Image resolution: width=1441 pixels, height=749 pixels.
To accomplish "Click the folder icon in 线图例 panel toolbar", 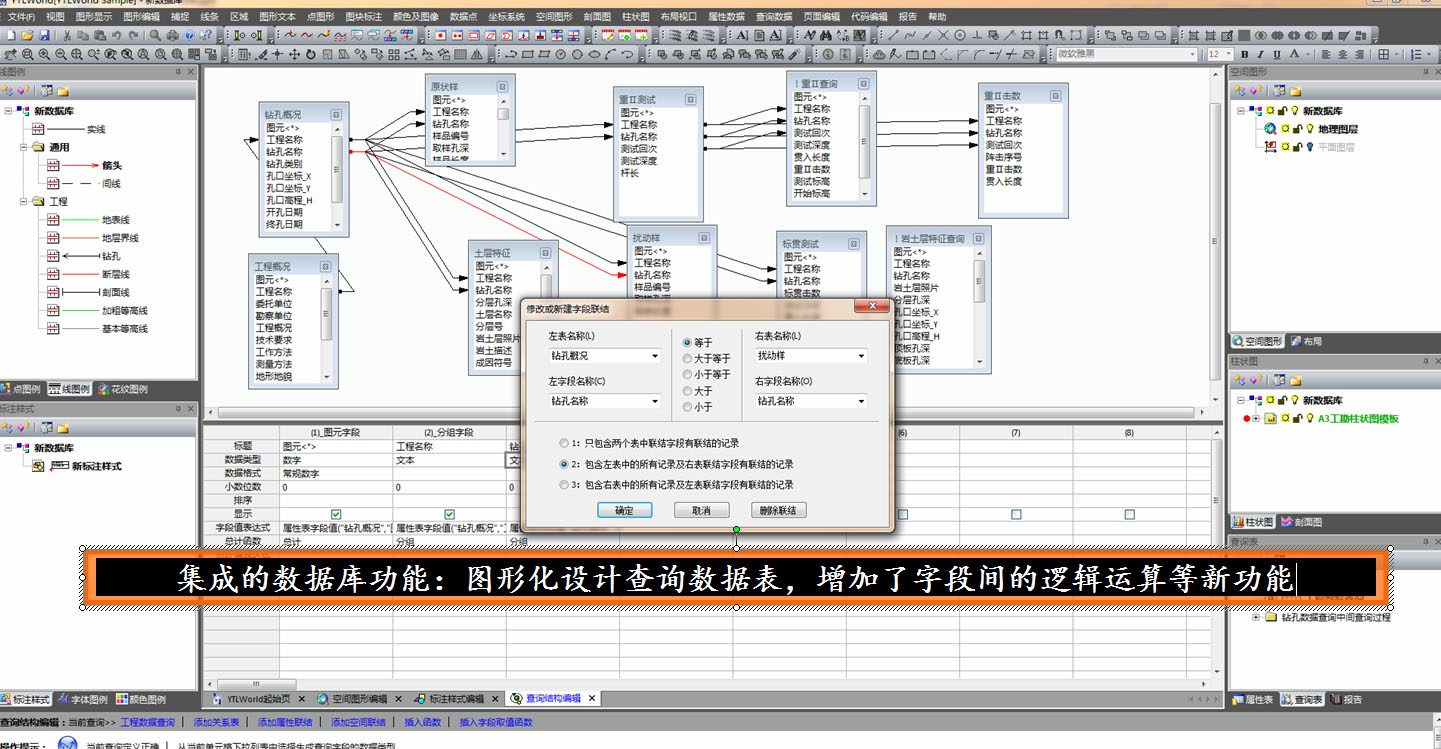I will click(x=61, y=89).
